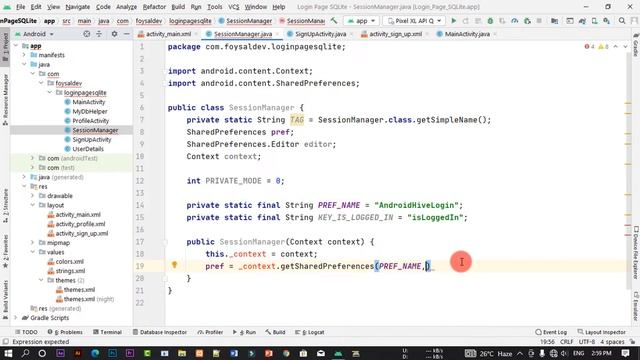Toggle the Gradle side panel
Image resolution: width=640 pixels, height=360 pixels.
tap(636, 45)
